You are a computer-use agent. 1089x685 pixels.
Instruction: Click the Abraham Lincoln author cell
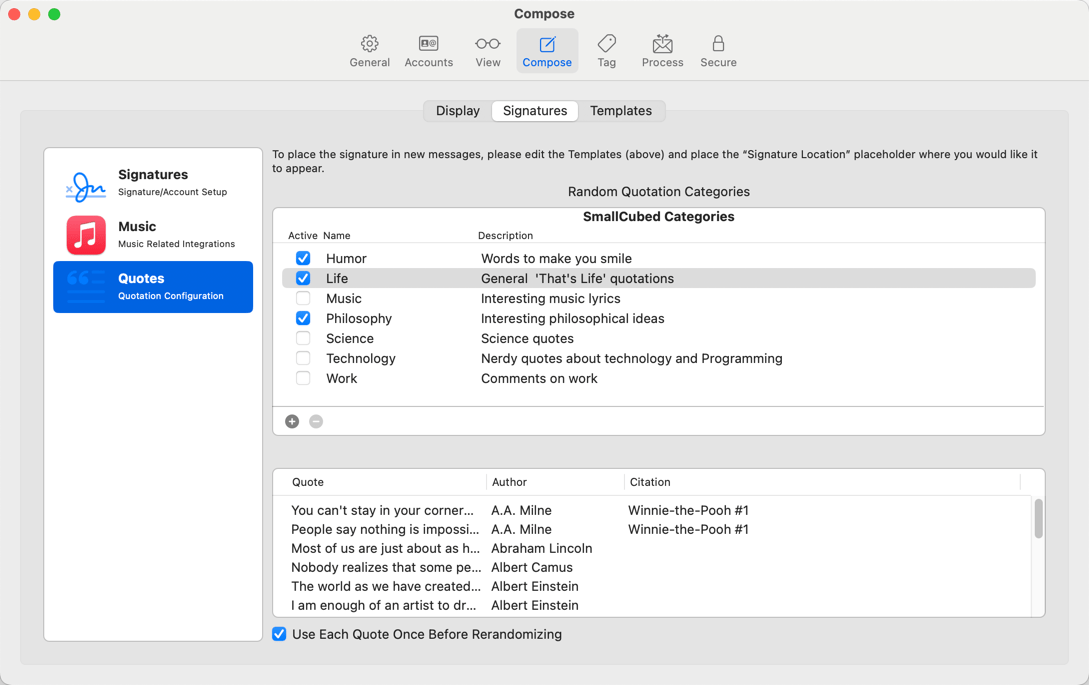point(542,548)
